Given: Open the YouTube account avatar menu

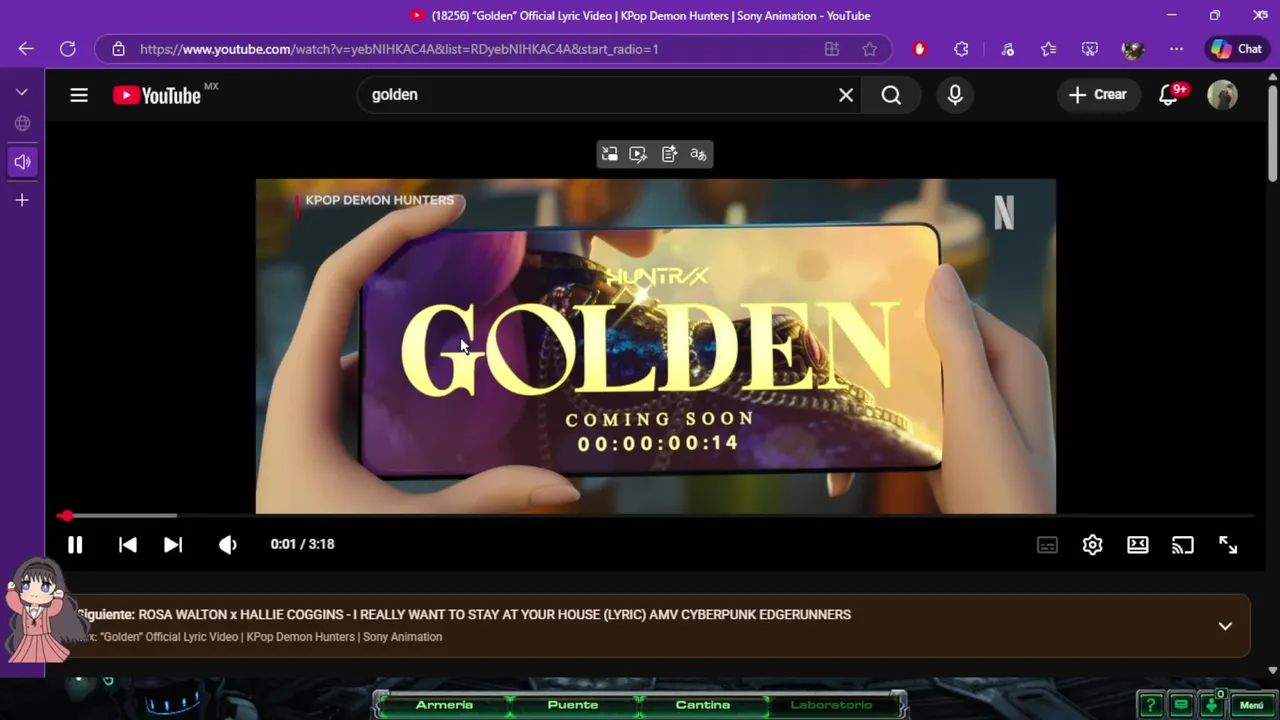Looking at the screenshot, I should point(1222,95).
